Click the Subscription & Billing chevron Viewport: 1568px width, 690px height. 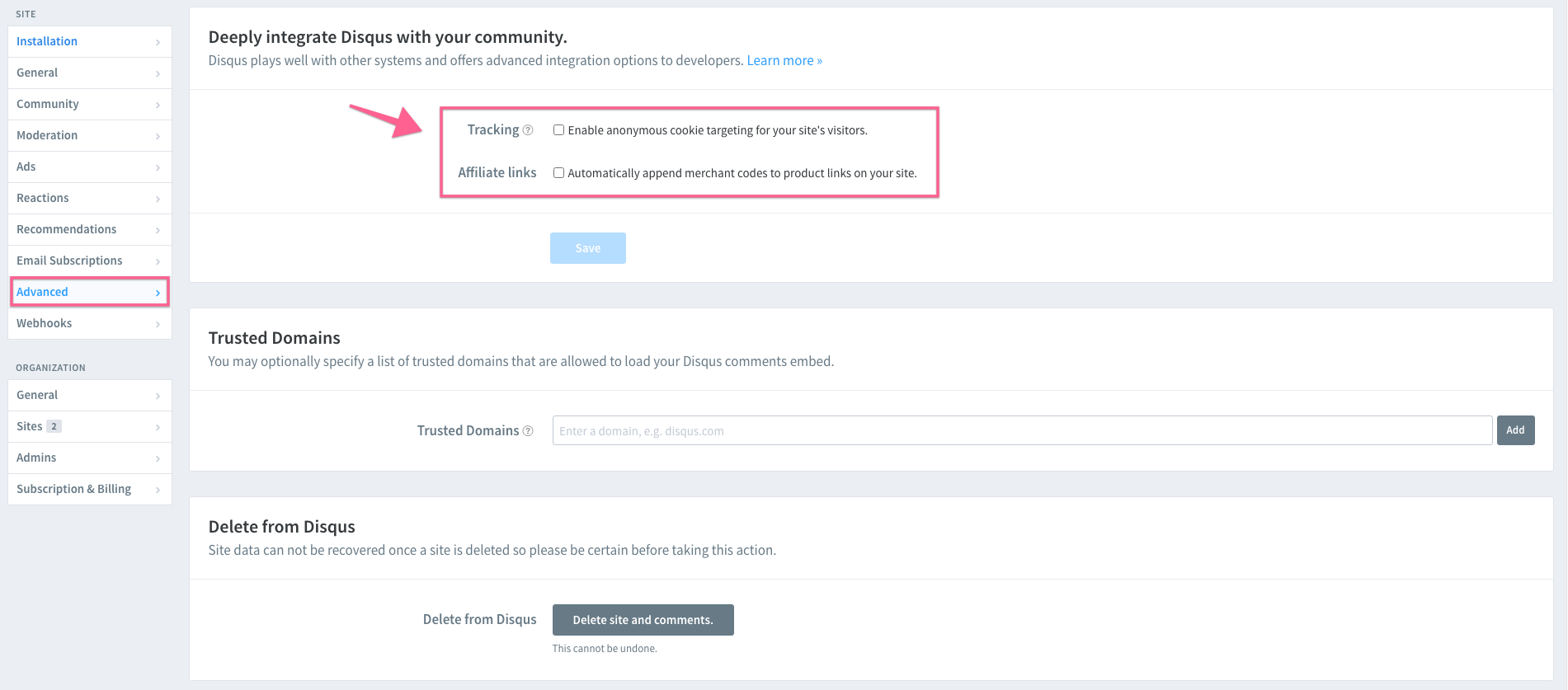pyautogui.click(x=158, y=490)
